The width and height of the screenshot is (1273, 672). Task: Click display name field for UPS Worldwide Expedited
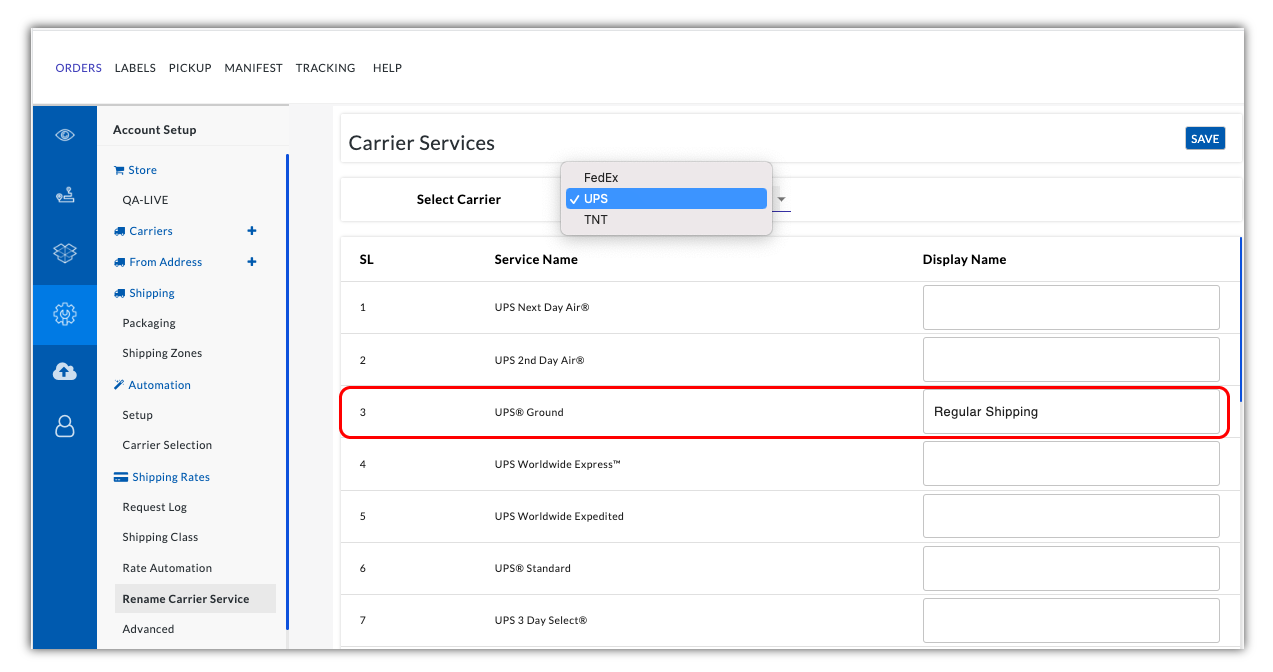pyautogui.click(x=1071, y=515)
